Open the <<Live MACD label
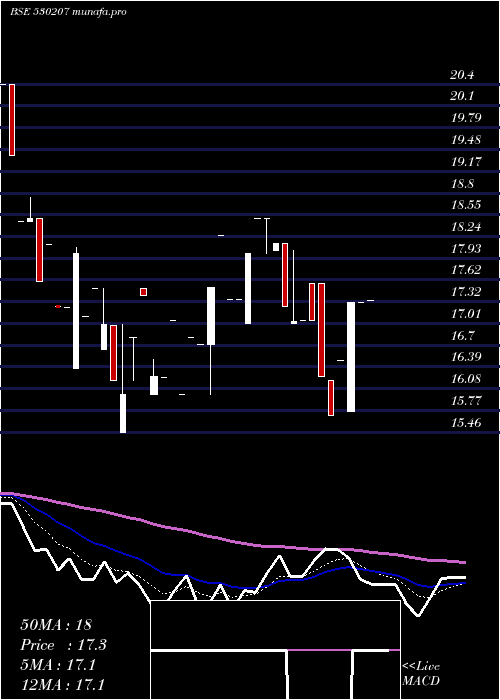The image size is (500, 700). [421, 674]
